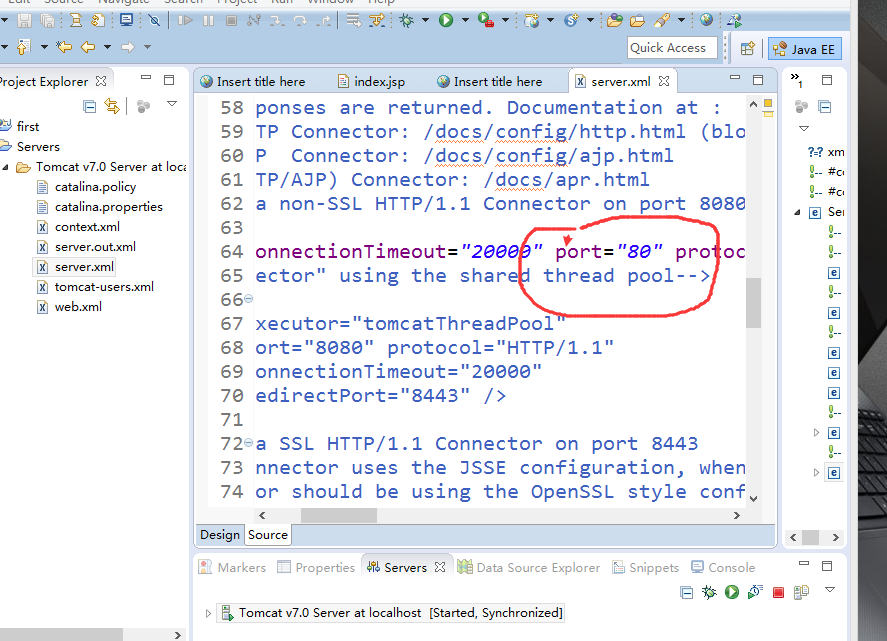
Task: Click the Quick Access search field
Action: pos(672,48)
